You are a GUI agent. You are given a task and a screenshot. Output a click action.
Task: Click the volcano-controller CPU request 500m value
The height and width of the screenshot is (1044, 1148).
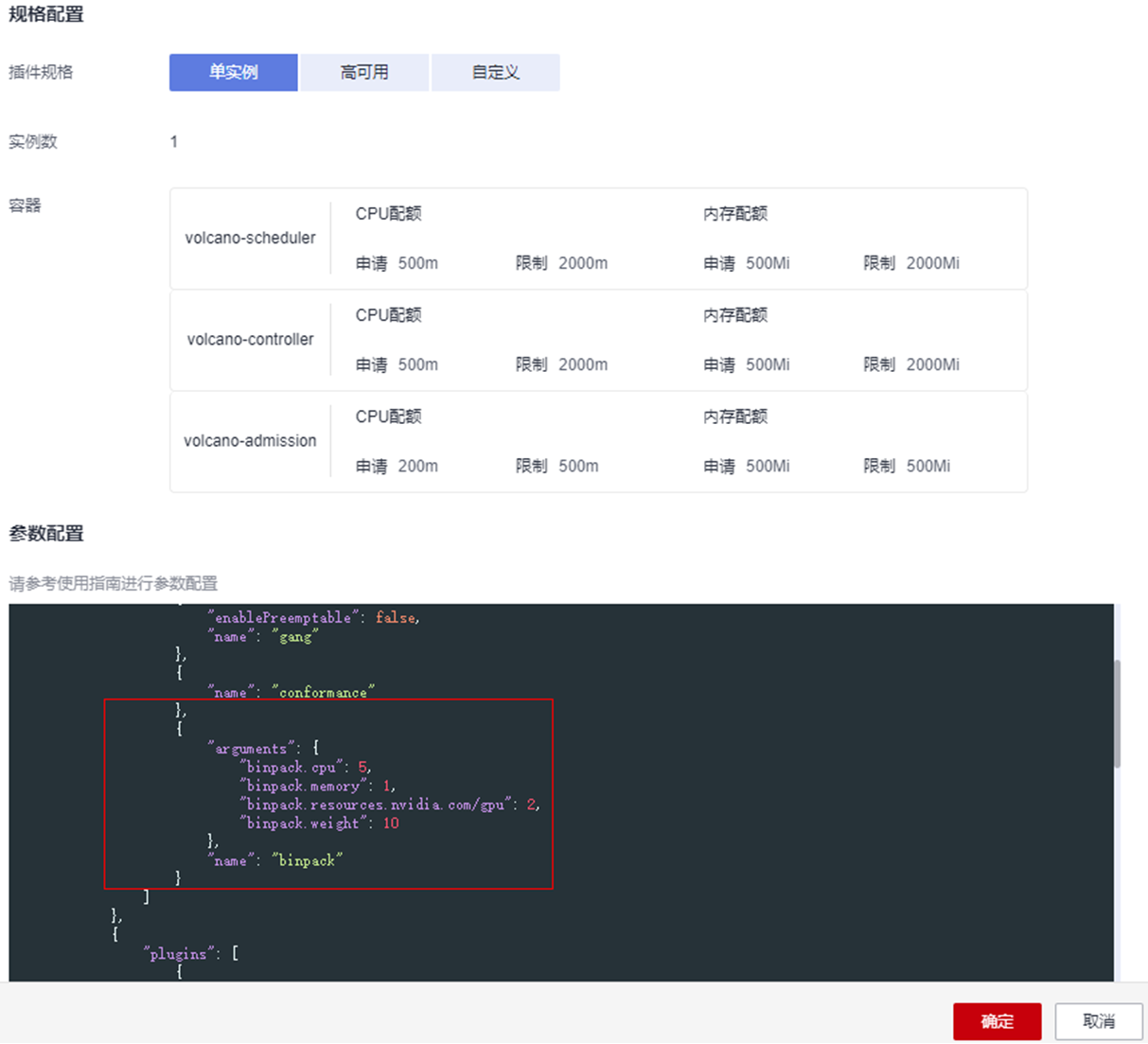click(x=417, y=364)
